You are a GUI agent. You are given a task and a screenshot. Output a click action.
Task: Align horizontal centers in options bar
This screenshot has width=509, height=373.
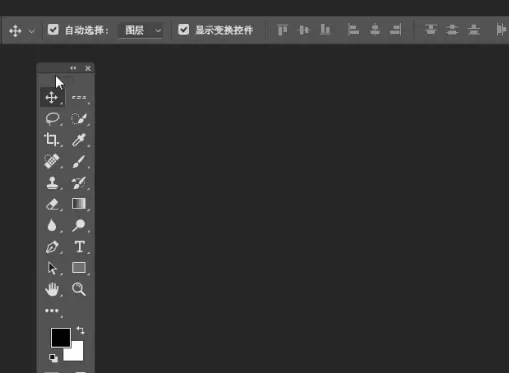[x=375, y=30]
